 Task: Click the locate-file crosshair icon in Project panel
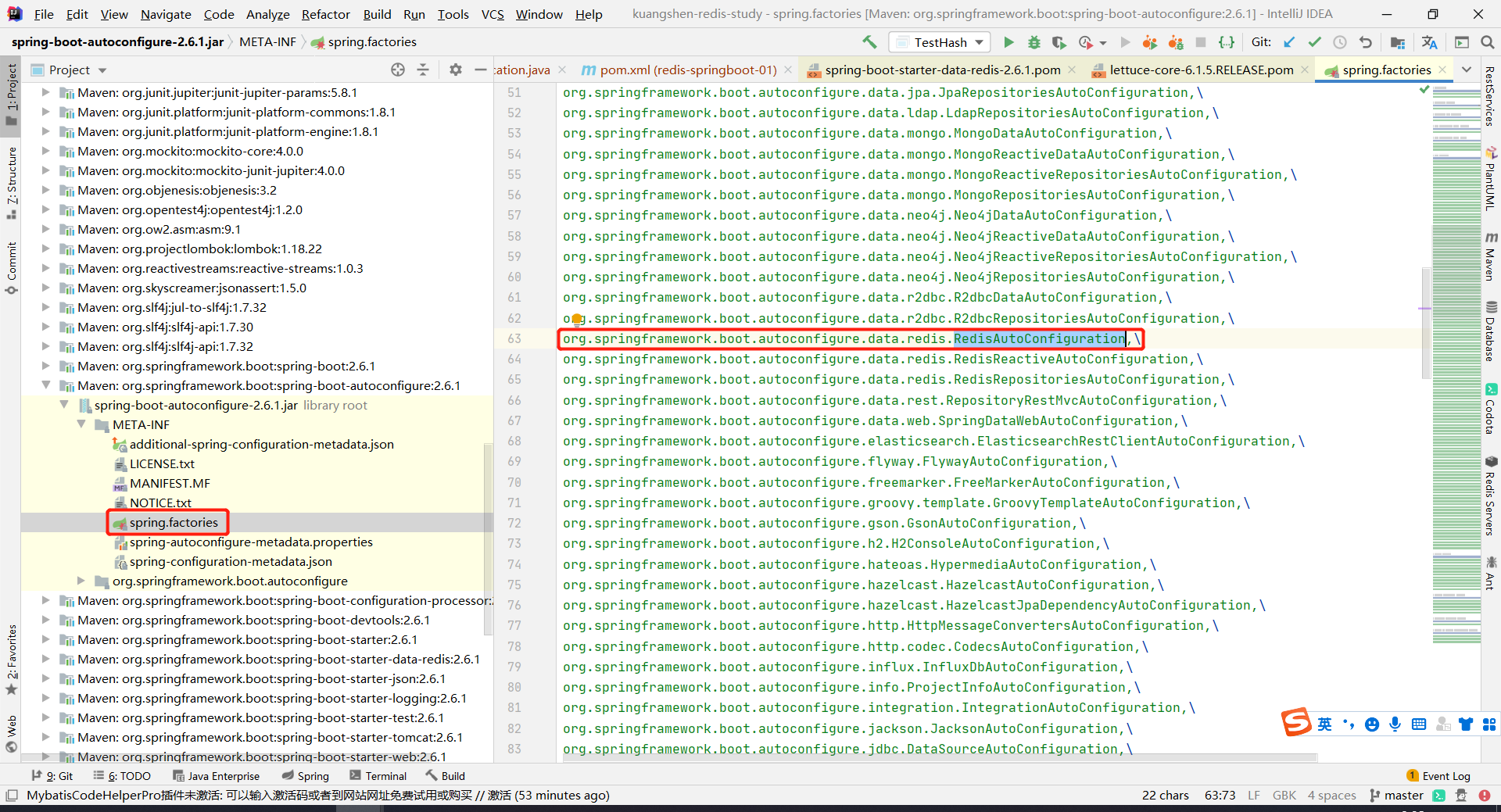[x=398, y=70]
